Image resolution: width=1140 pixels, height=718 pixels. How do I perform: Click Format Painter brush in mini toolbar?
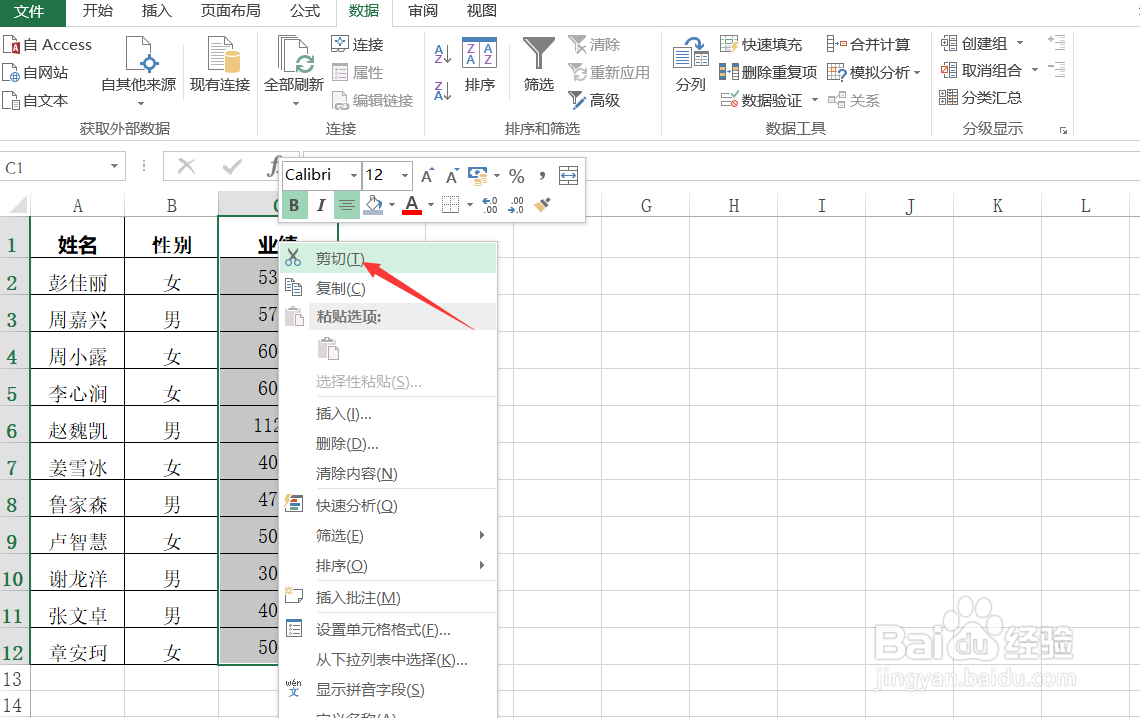(542, 205)
